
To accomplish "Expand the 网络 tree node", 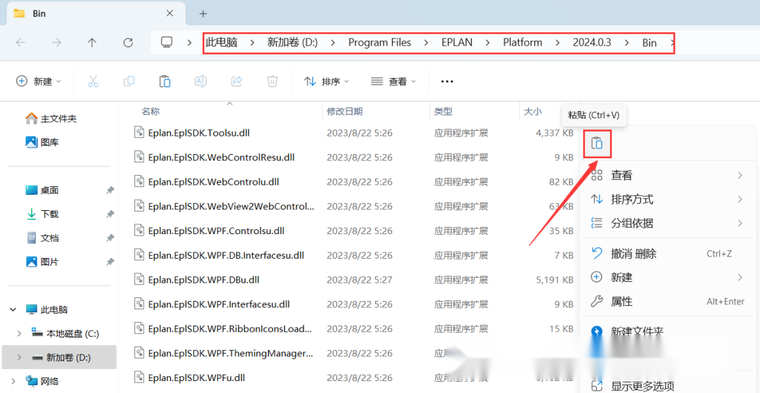I will click(x=12, y=381).
